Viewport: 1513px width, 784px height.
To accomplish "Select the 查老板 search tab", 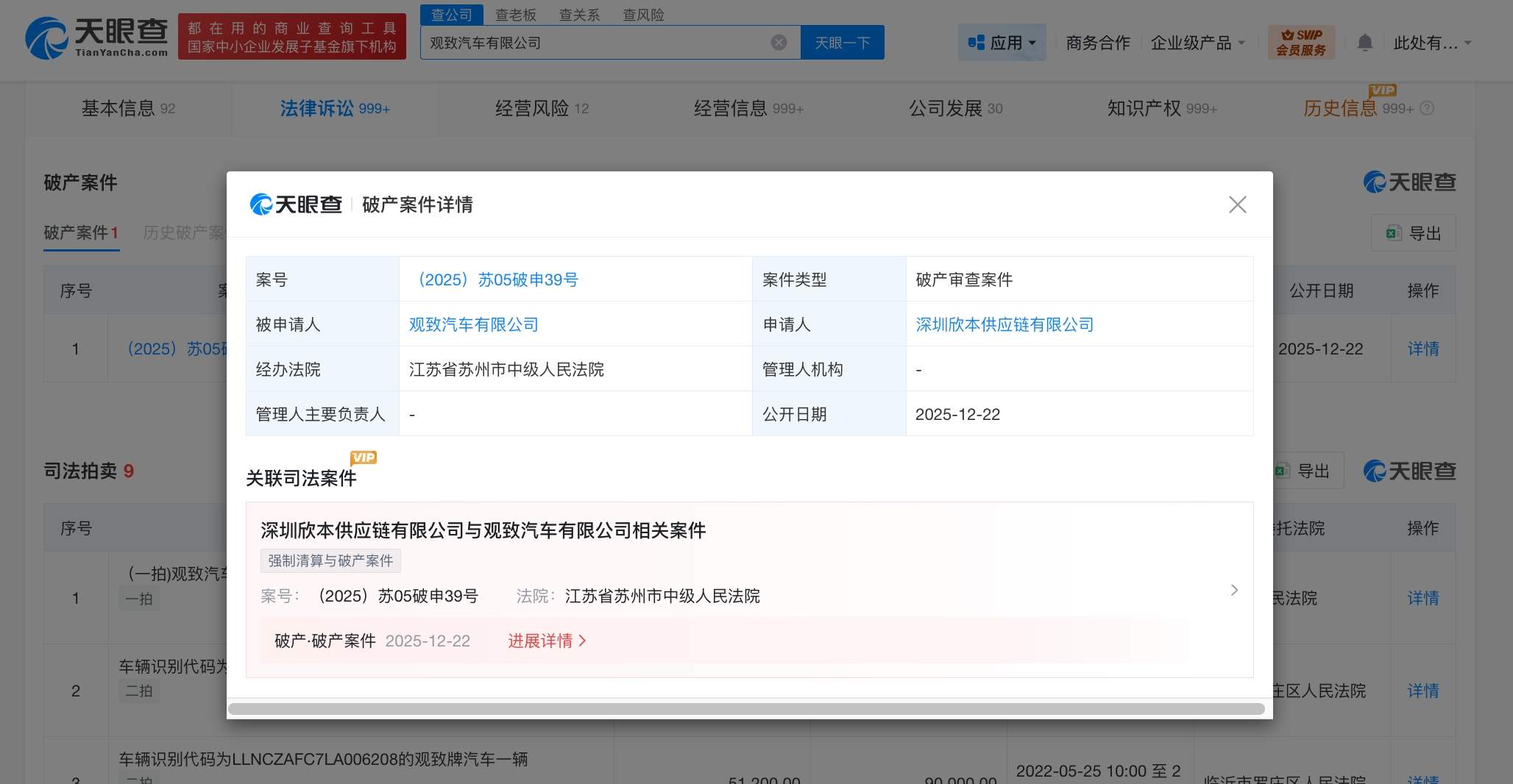I will 515,15.
